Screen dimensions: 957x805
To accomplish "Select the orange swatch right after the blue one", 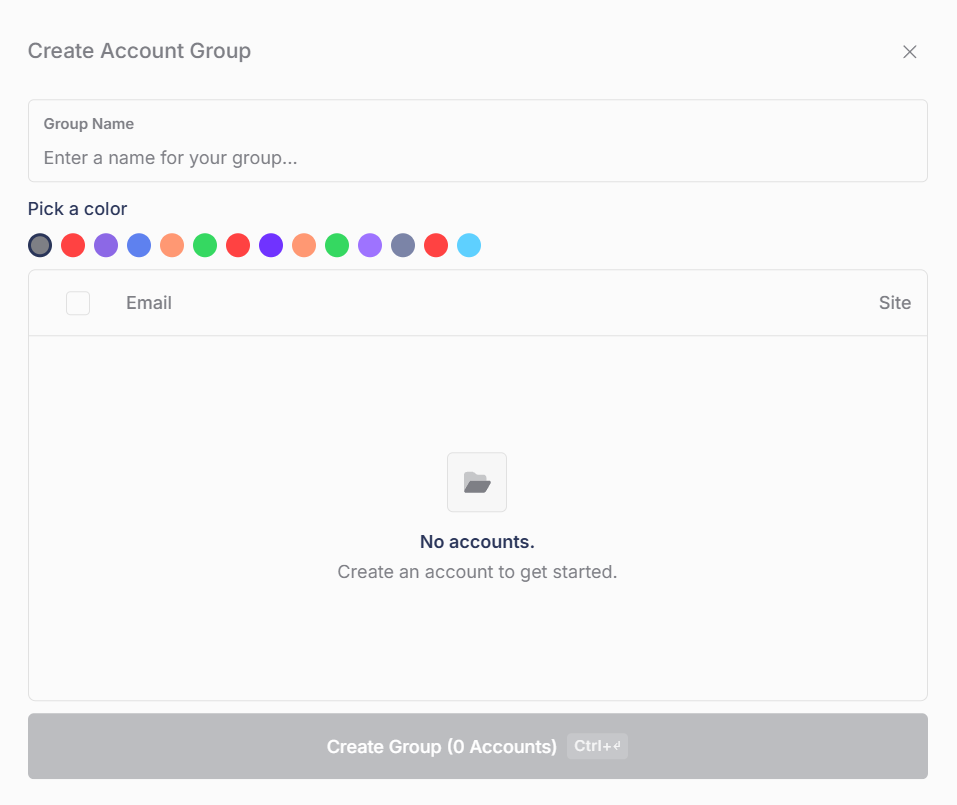I will click(x=172, y=245).
